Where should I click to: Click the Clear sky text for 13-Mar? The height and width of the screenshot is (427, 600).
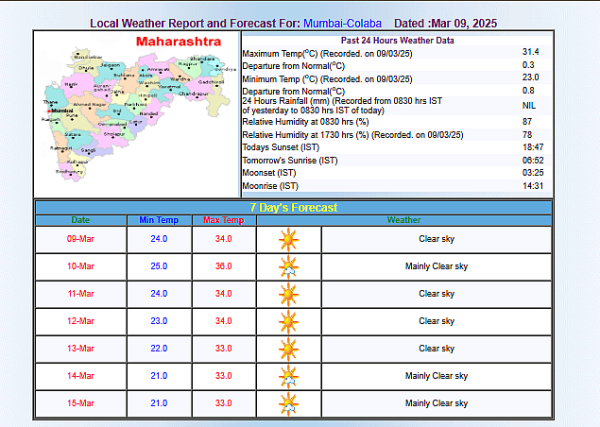click(x=436, y=349)
